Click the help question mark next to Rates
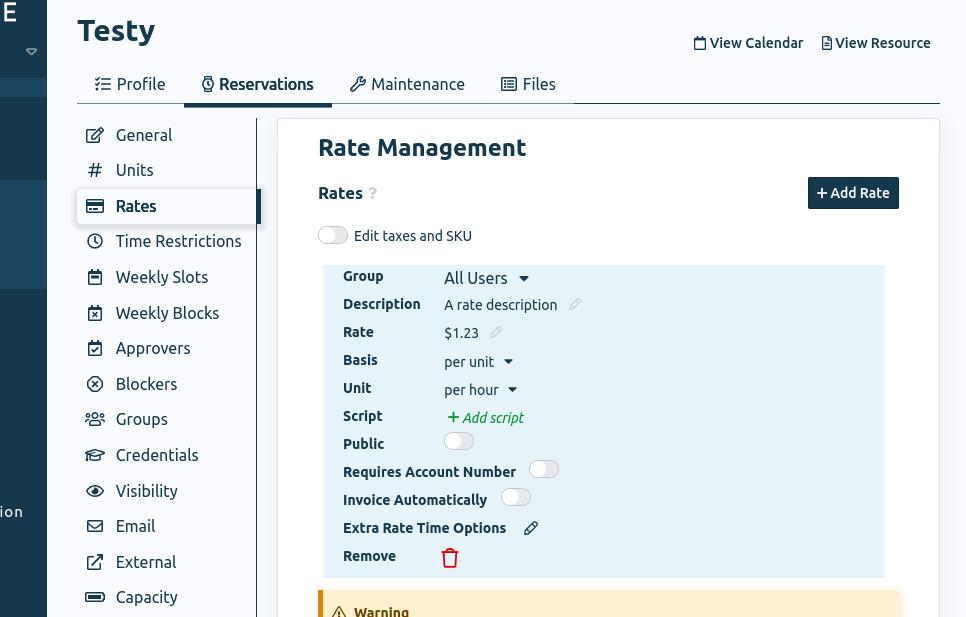Image resolution: width=966 pixels, height=617 pixels. [373, 194]
